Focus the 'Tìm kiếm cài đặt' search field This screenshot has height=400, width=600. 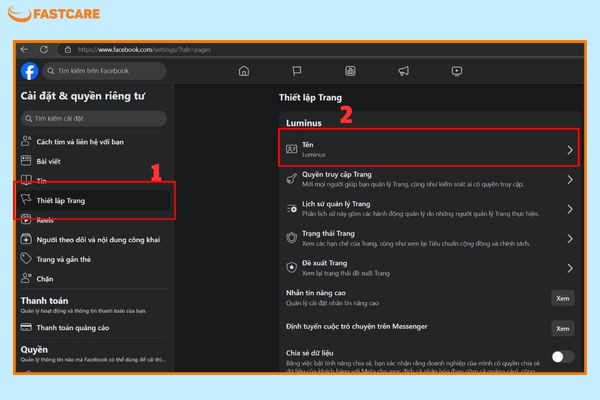(94, 119)
